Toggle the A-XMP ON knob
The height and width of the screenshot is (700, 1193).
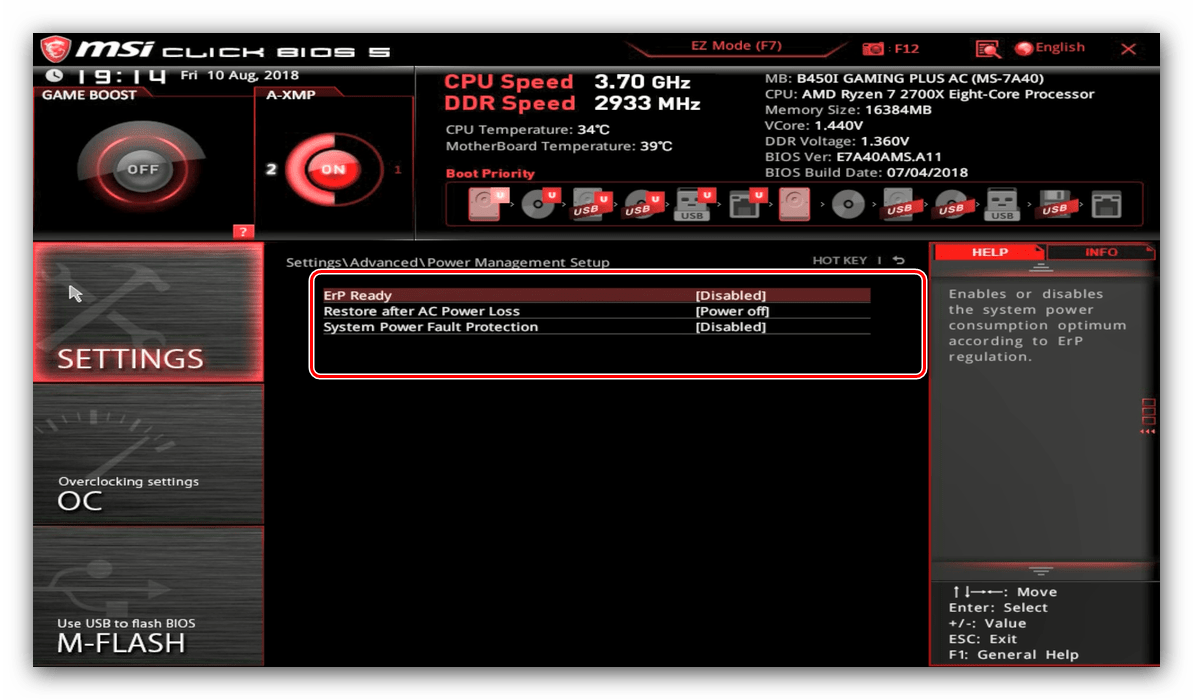pyautogui.click(x=333, y=169)
